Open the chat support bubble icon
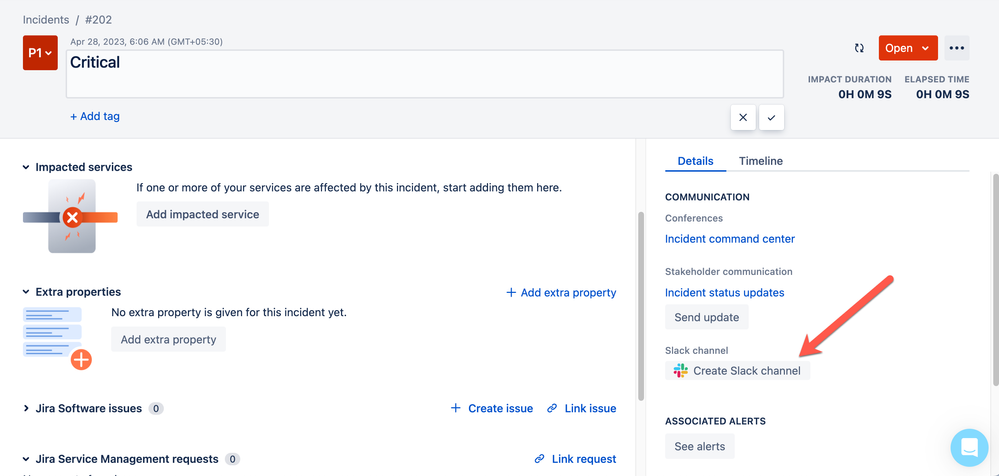The height and width of the screenshot is (476, 999). [968, 447]
